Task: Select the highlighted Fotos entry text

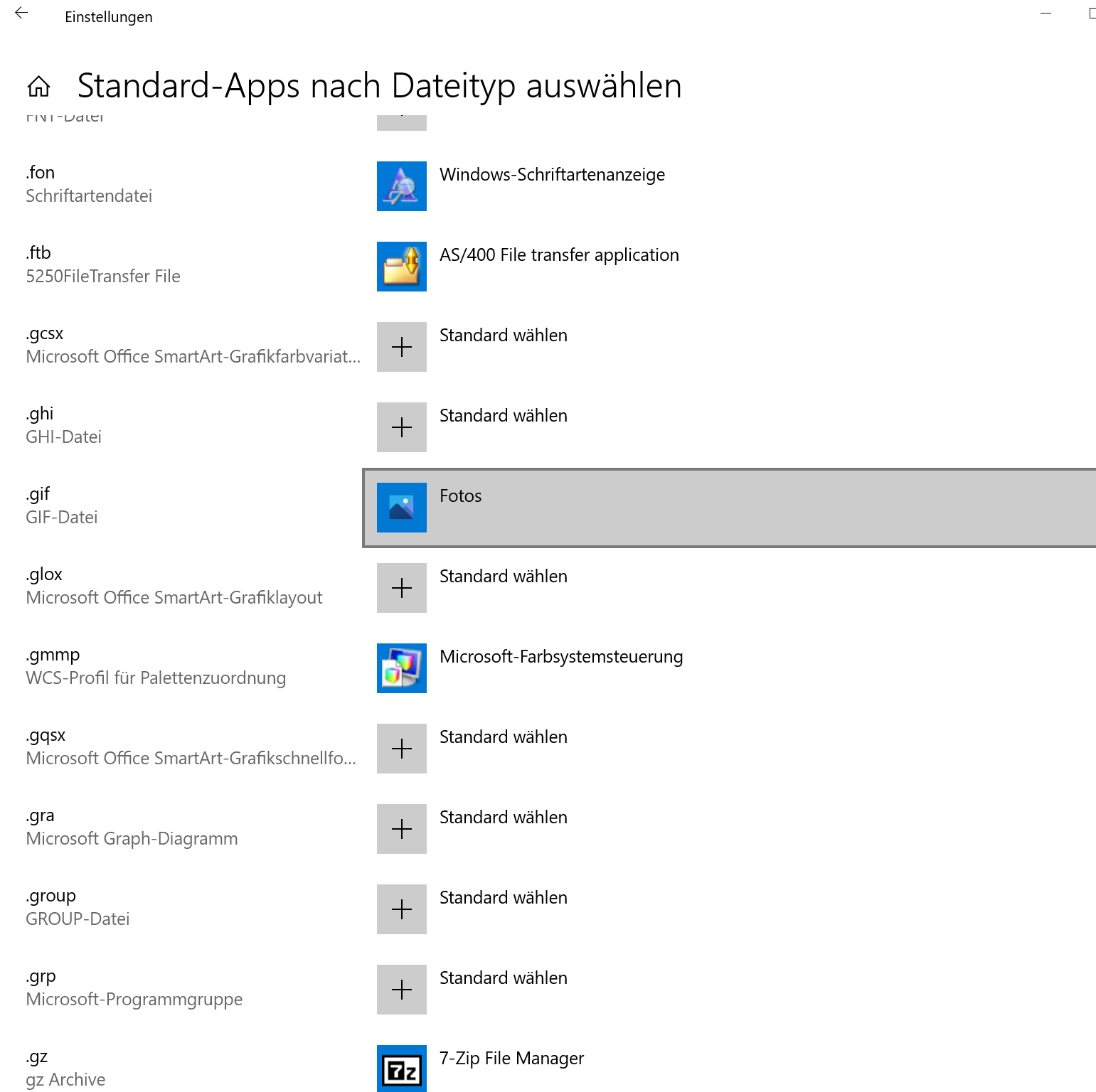Action: point(460,496)
